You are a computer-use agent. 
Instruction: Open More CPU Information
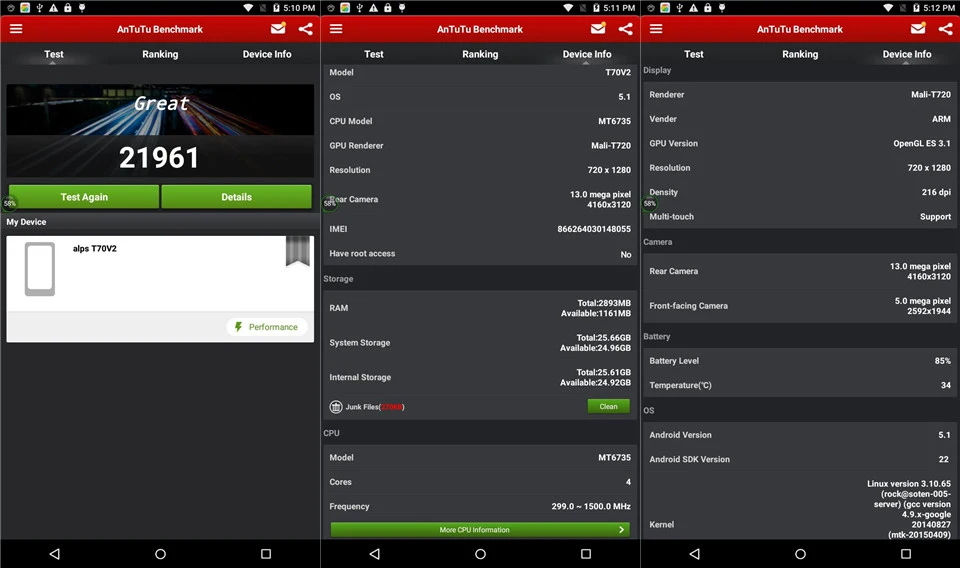pyautogui.click(x=480, y=529)
